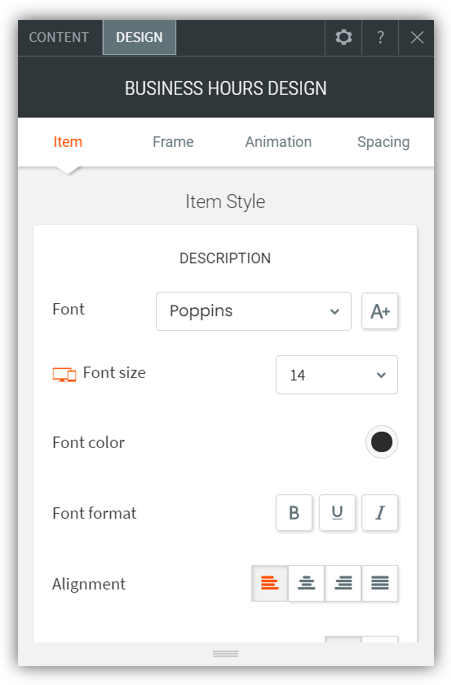Select right text alignment
This screenshot has width=451, height=685.
pyautogui.click(x=343, y=583)
